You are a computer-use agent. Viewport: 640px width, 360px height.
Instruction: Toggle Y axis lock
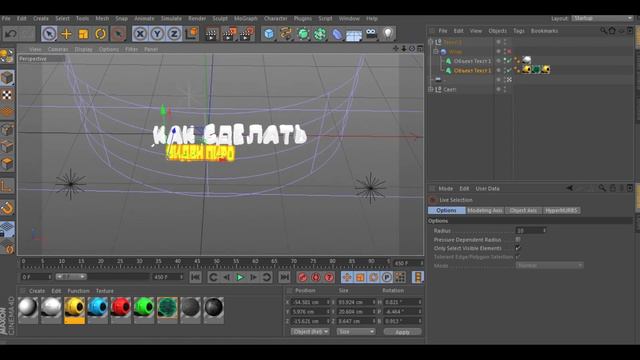(x=157, y=34)
